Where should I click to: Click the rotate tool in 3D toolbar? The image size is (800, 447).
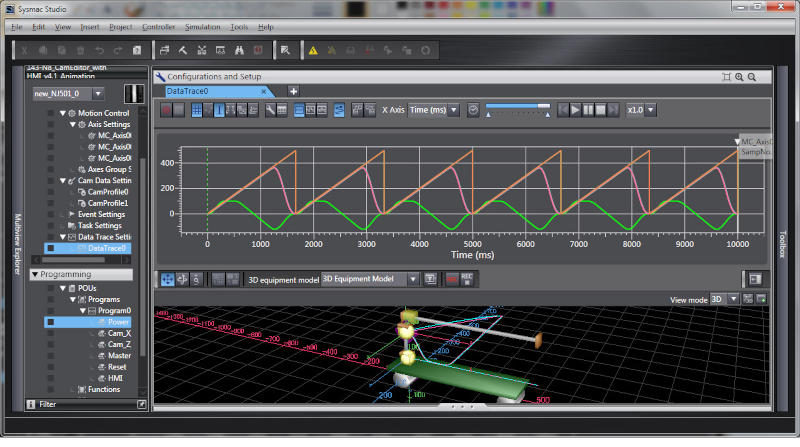pyautogui.click(x=182, y=279)
